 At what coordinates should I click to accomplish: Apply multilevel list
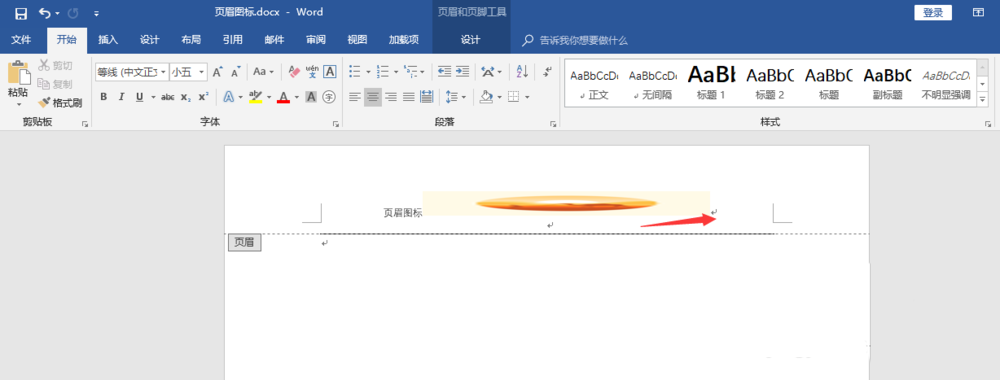click(x=411, y=71)
